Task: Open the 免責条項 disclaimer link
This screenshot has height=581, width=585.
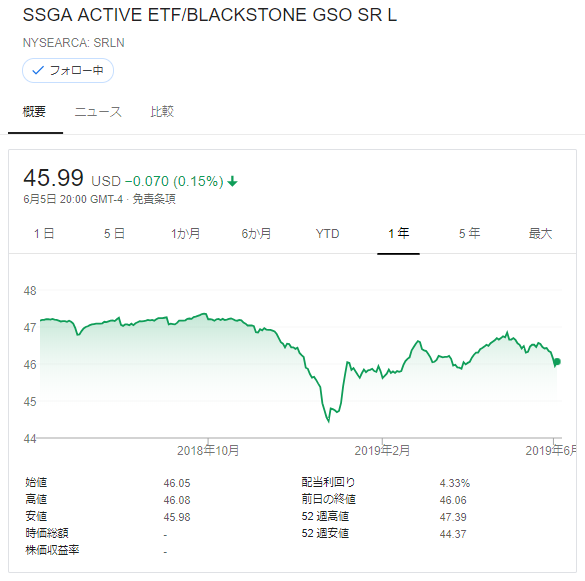Action: pyautogui.click(x=154, y=199)
